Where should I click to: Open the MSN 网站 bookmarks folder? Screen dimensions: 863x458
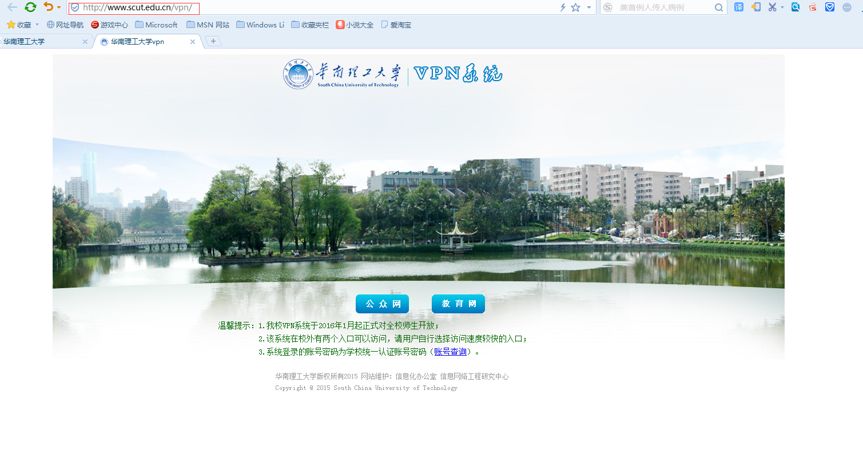point(207,25)
